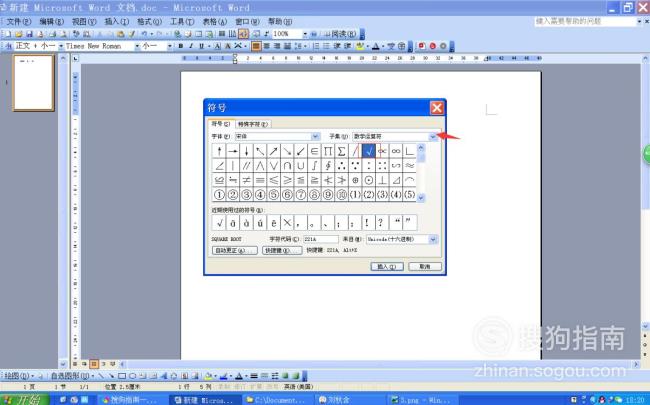Open the 编辑 Edit menu

click(51, 22)
